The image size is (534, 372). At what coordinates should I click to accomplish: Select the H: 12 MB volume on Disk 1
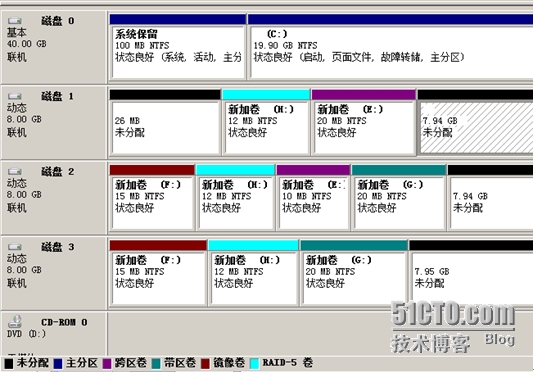[266, 122]
